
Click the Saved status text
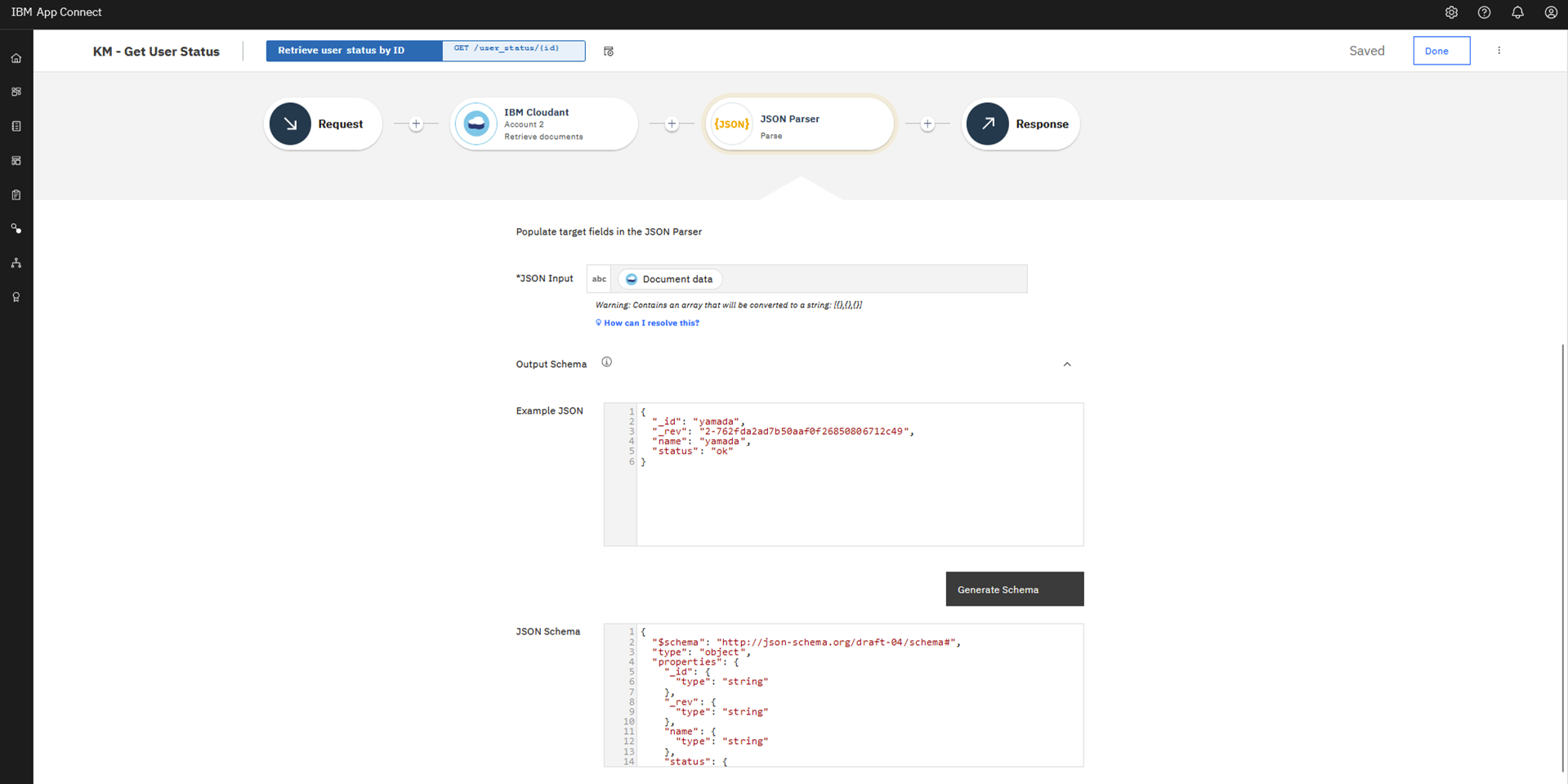[x=1367, y=51]
